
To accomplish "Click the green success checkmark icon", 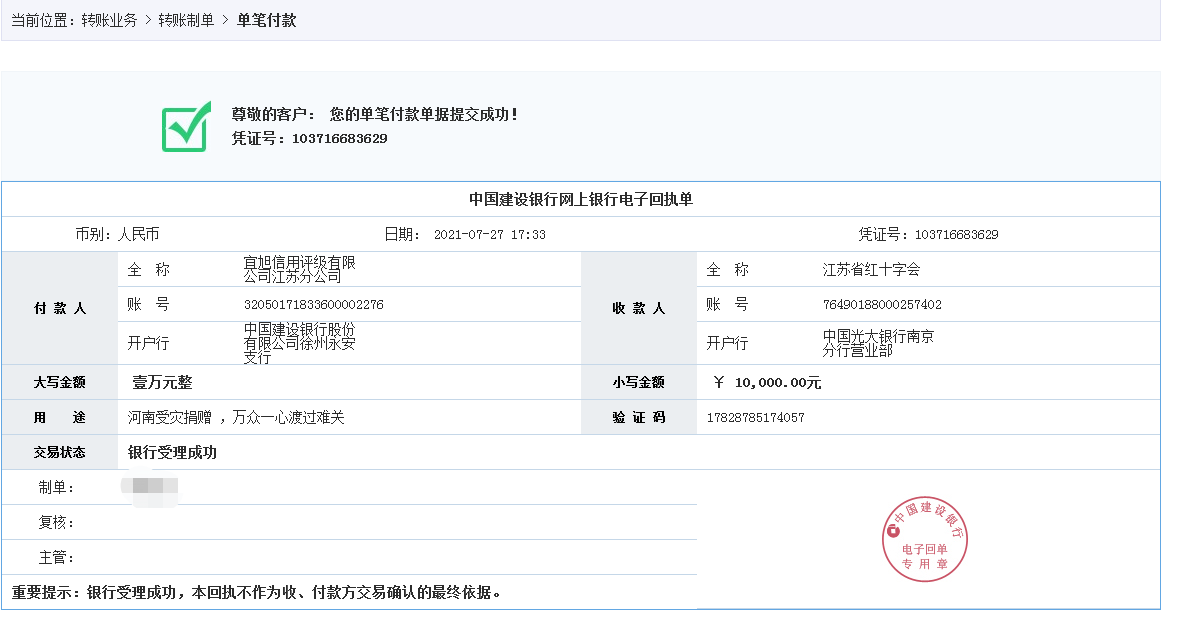I will click(186, 127).
